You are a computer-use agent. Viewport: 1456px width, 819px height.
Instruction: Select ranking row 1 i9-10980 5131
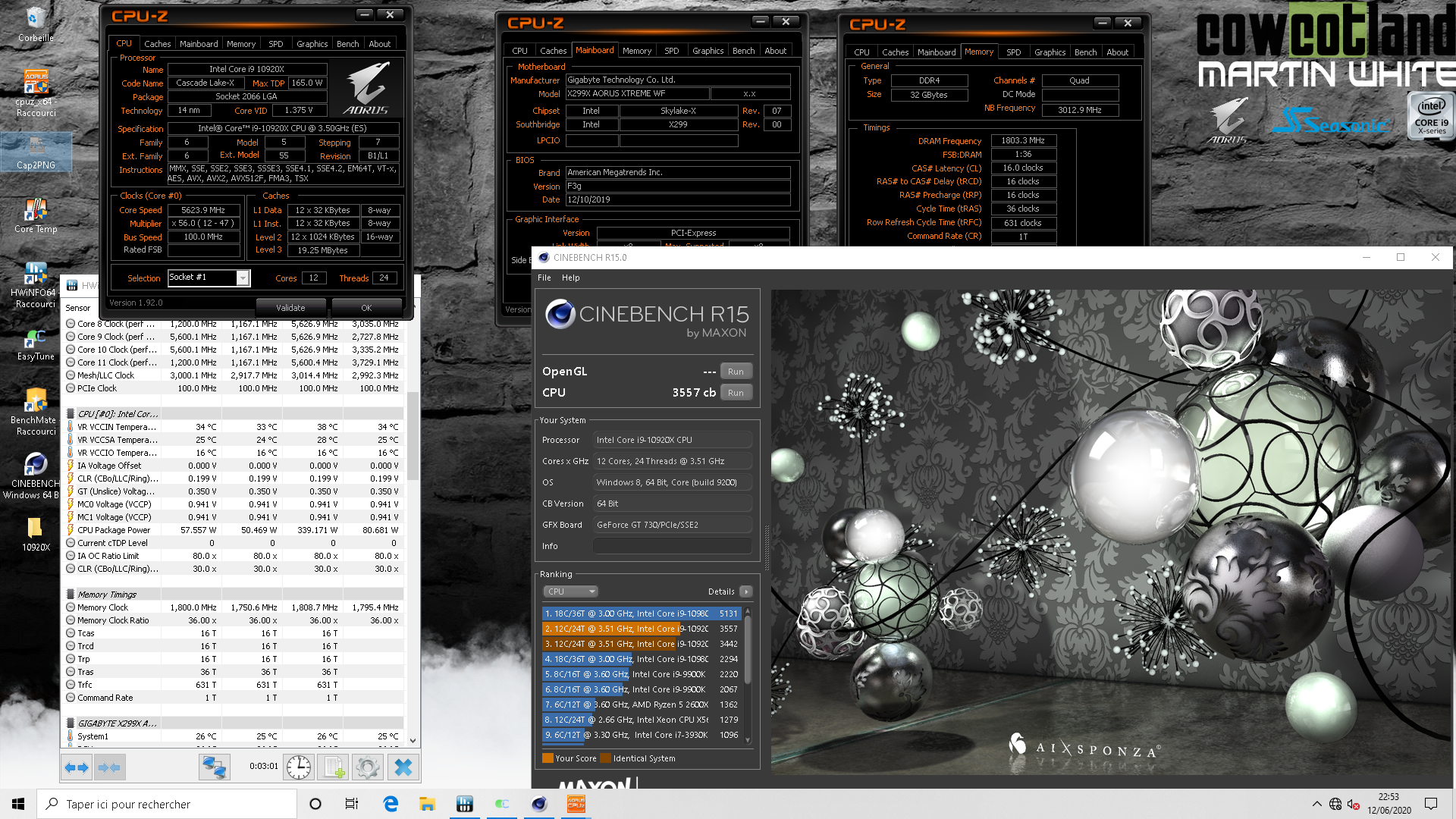pyautogui.click(x=642, y=613)
